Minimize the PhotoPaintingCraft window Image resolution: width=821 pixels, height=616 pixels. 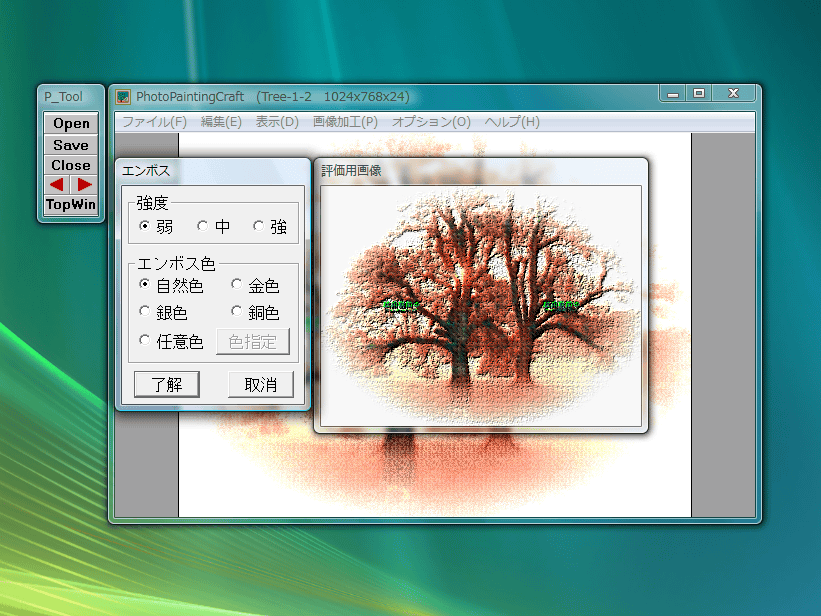click(673, 94)
